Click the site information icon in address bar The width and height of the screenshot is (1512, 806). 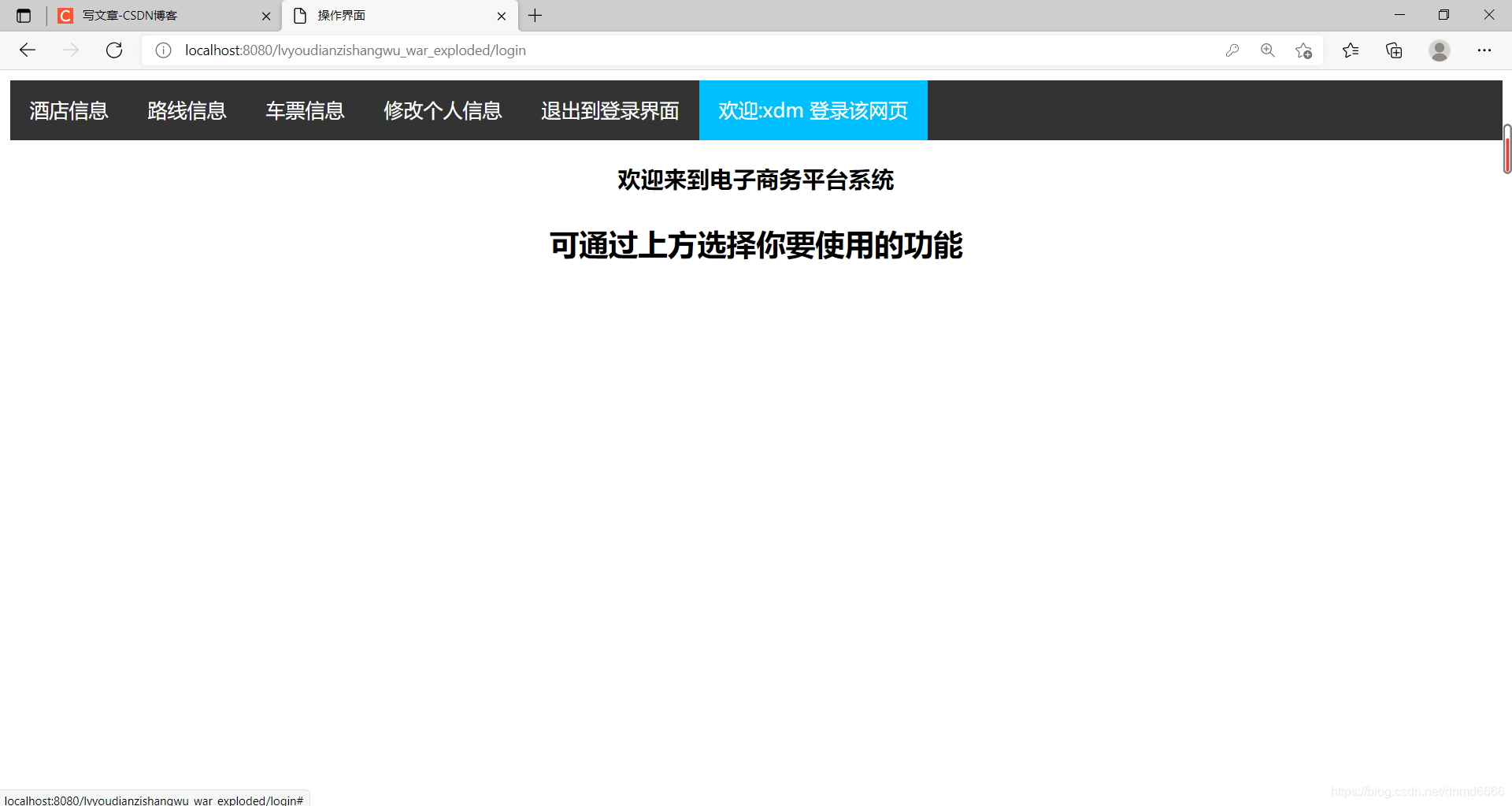[x=163, y=50]
